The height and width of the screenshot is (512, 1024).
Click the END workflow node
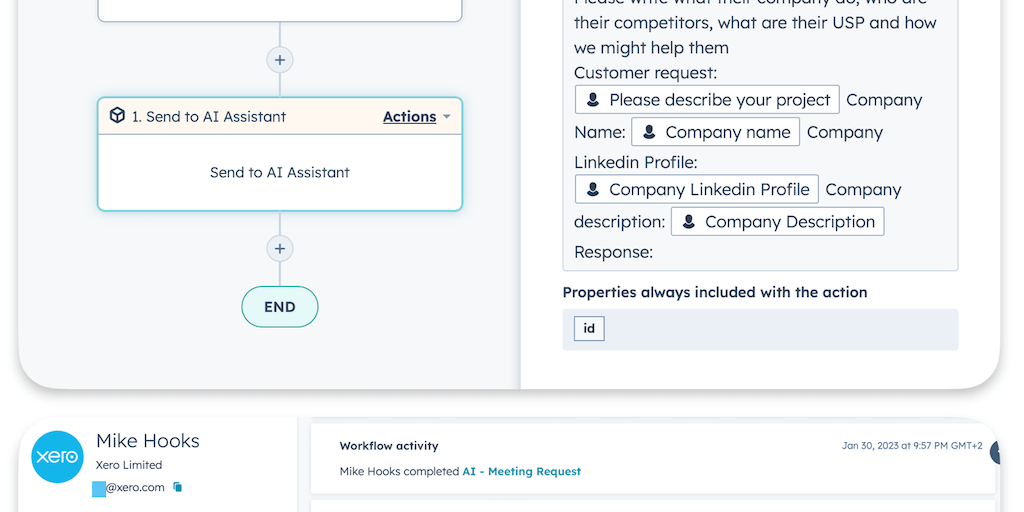click(279, 307)
